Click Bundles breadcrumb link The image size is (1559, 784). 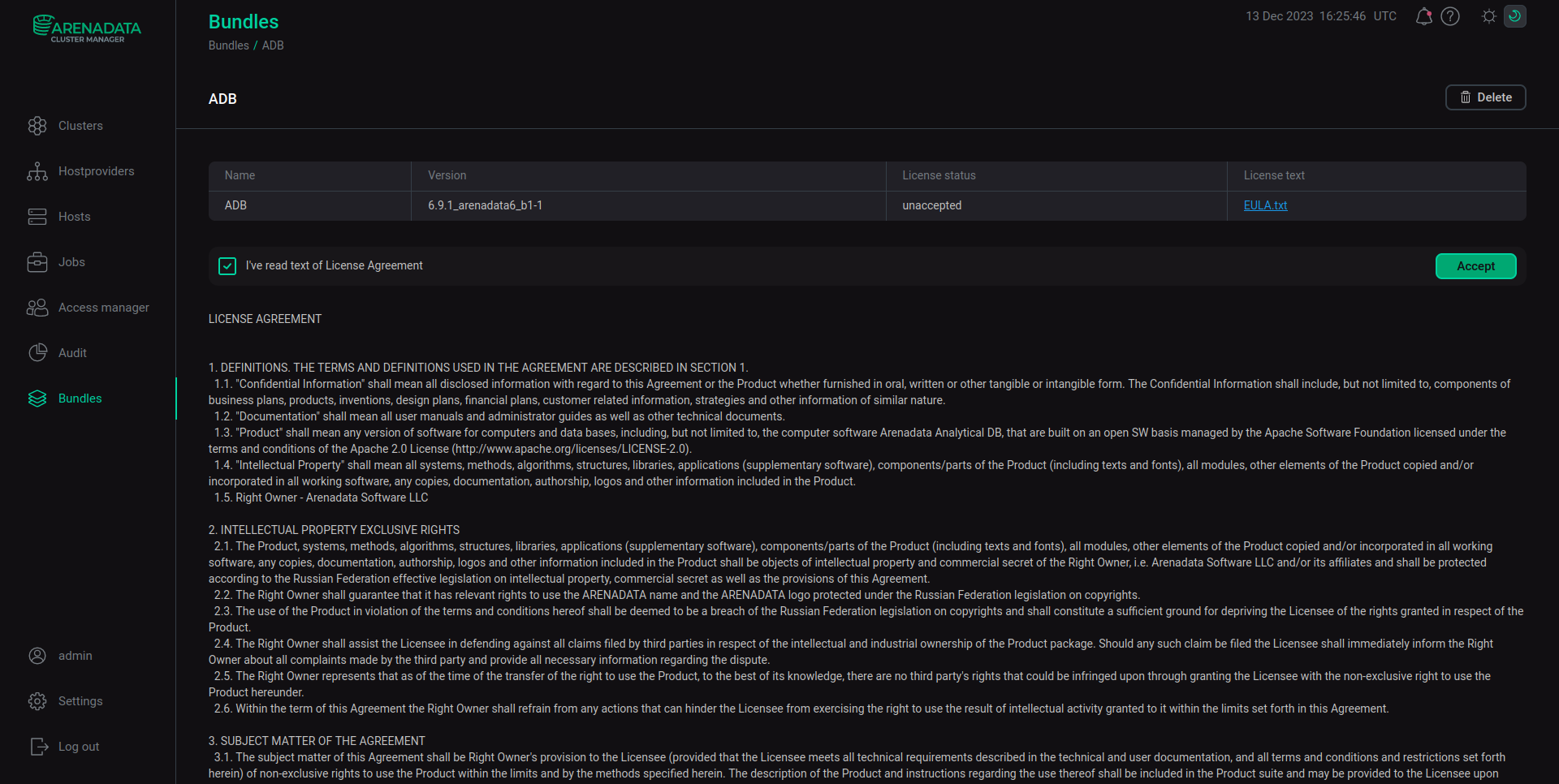pos(228,45)
